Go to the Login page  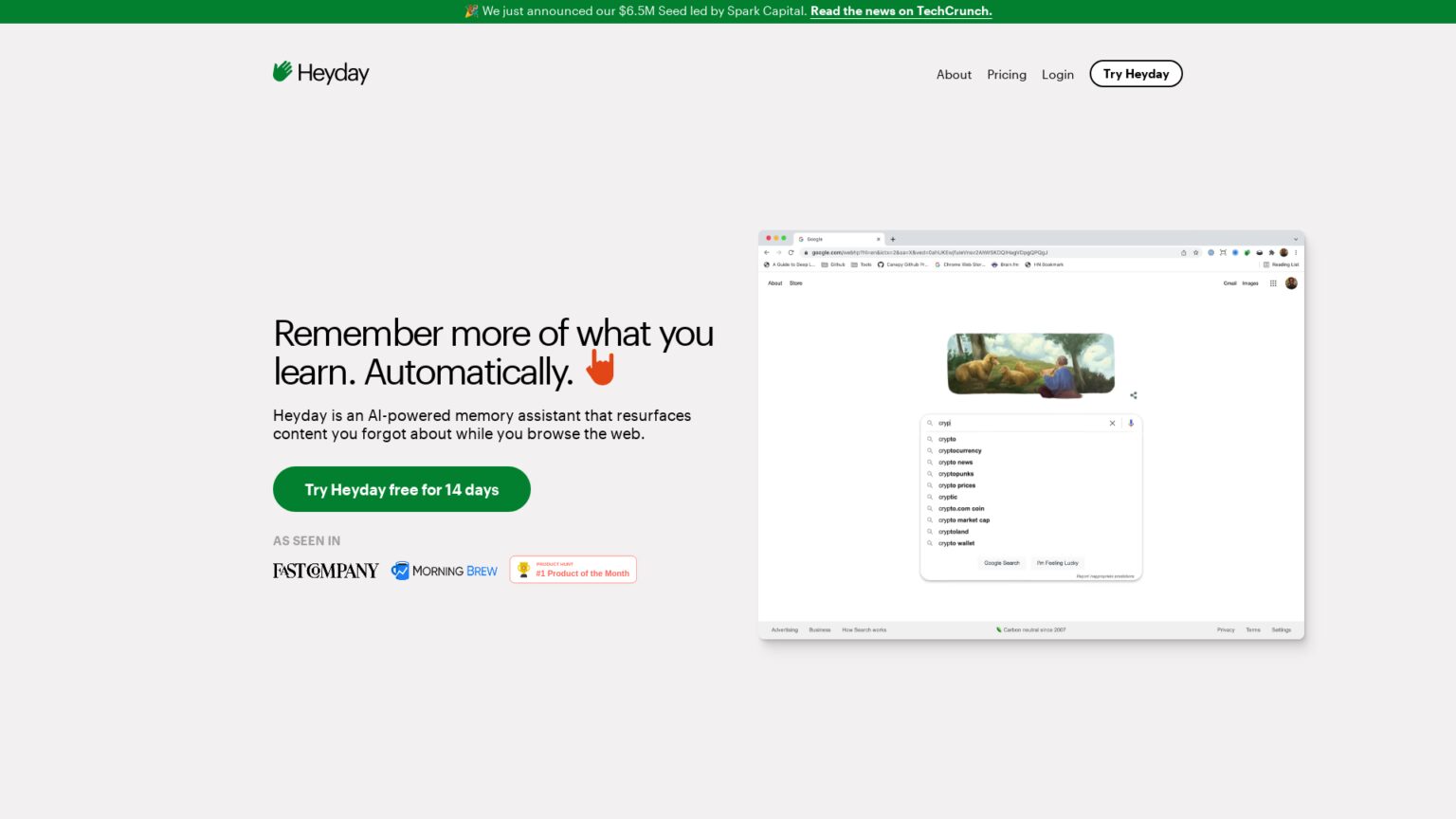point(1058,75)
